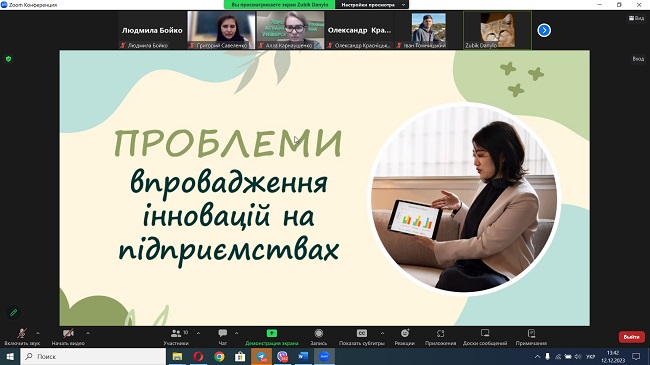Select Zubik Danylo's cat video thumbnail
Viewport: 650px width, 365px height.
pyautogui.click(x=497, y=30)
